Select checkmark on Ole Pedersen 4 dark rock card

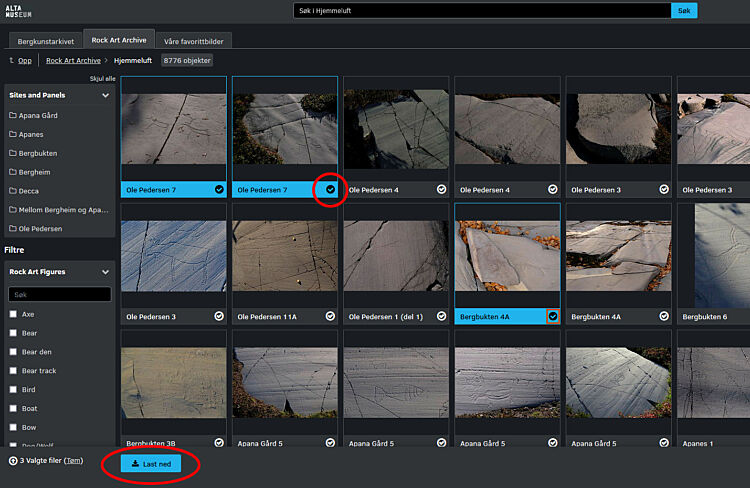441,189
